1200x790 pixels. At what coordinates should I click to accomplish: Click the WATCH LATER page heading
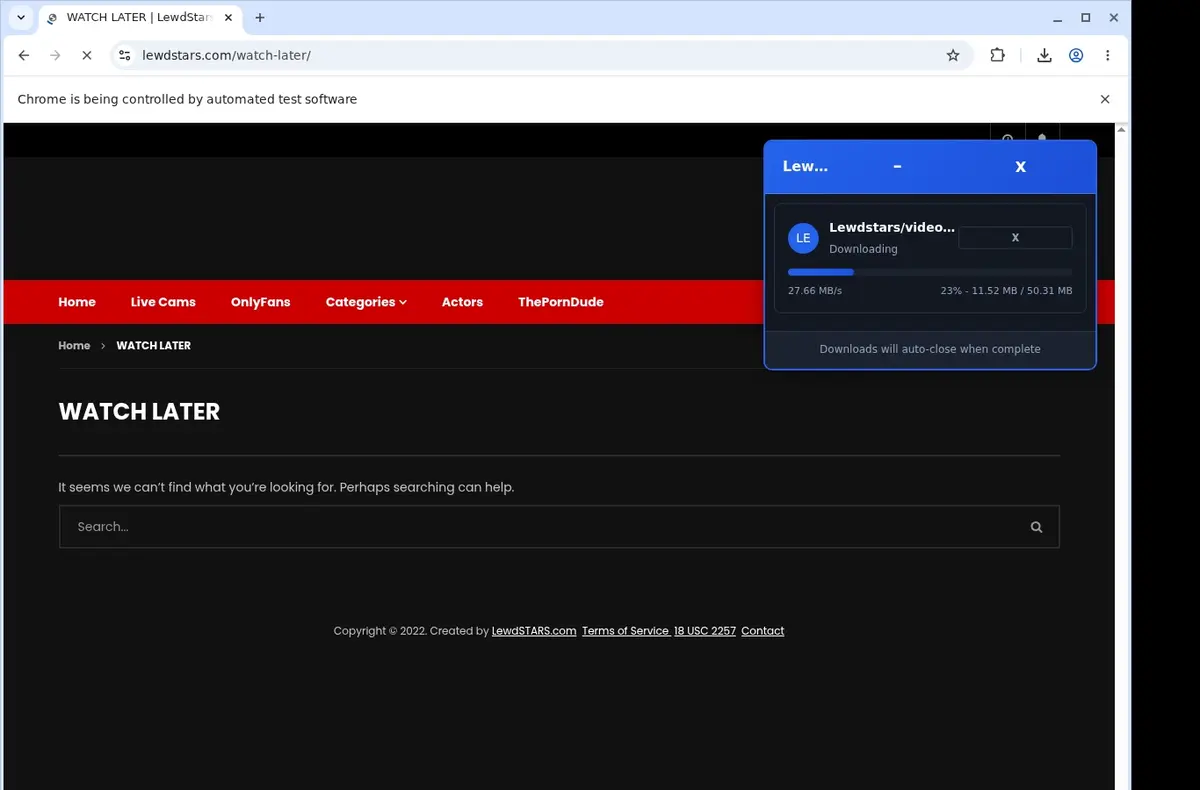pos(139,412)
